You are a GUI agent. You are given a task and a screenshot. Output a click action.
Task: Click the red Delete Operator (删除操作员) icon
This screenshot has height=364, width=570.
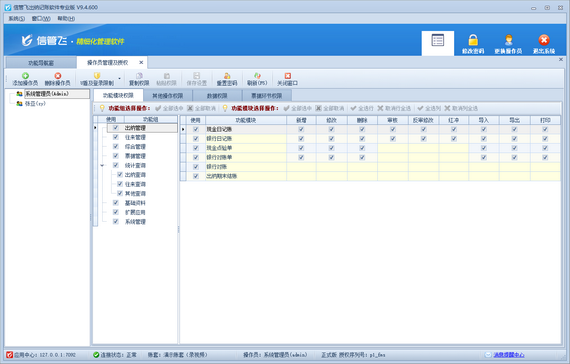click(x=57, y=76)
